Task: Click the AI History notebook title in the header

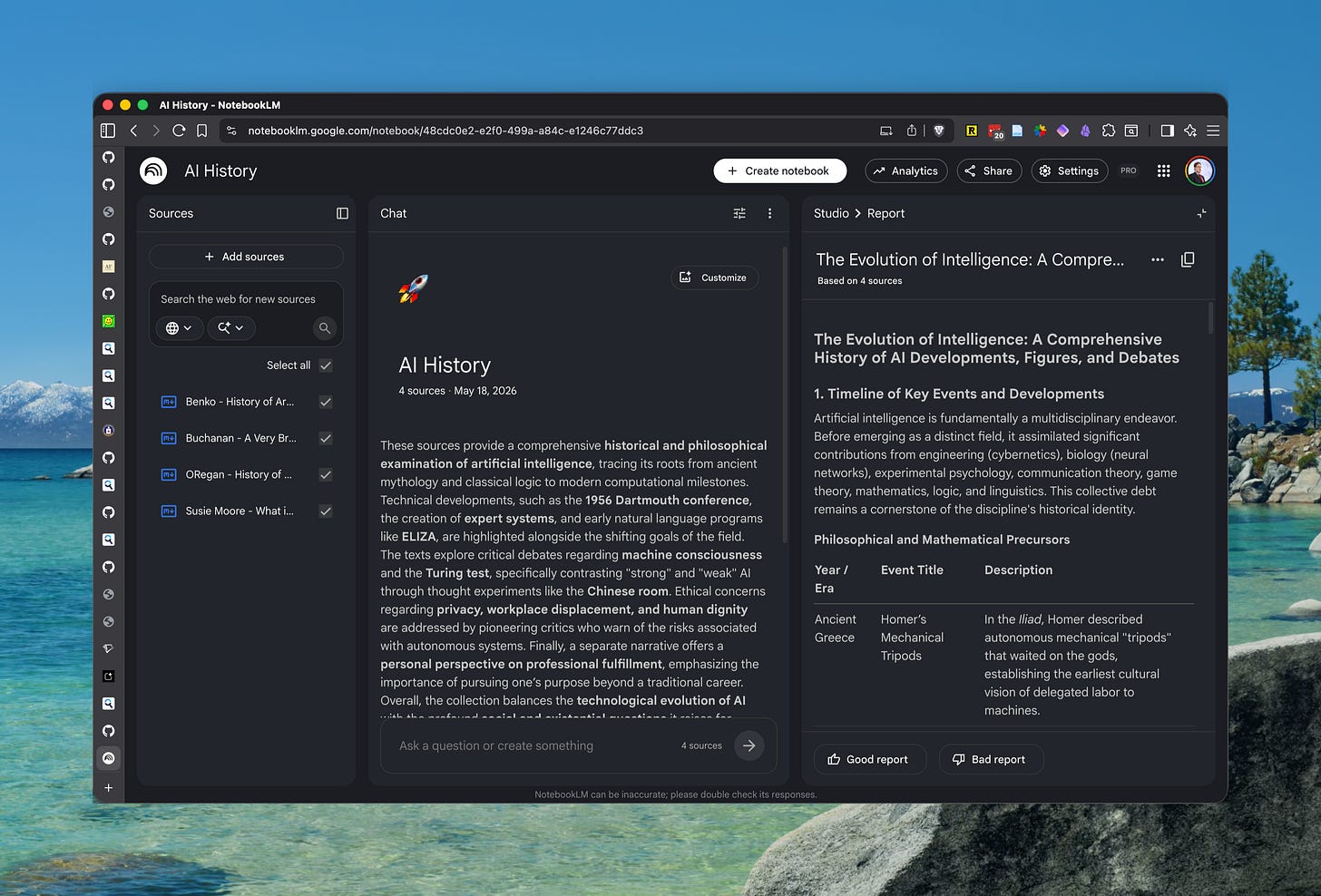Action: tap(220, 170)
